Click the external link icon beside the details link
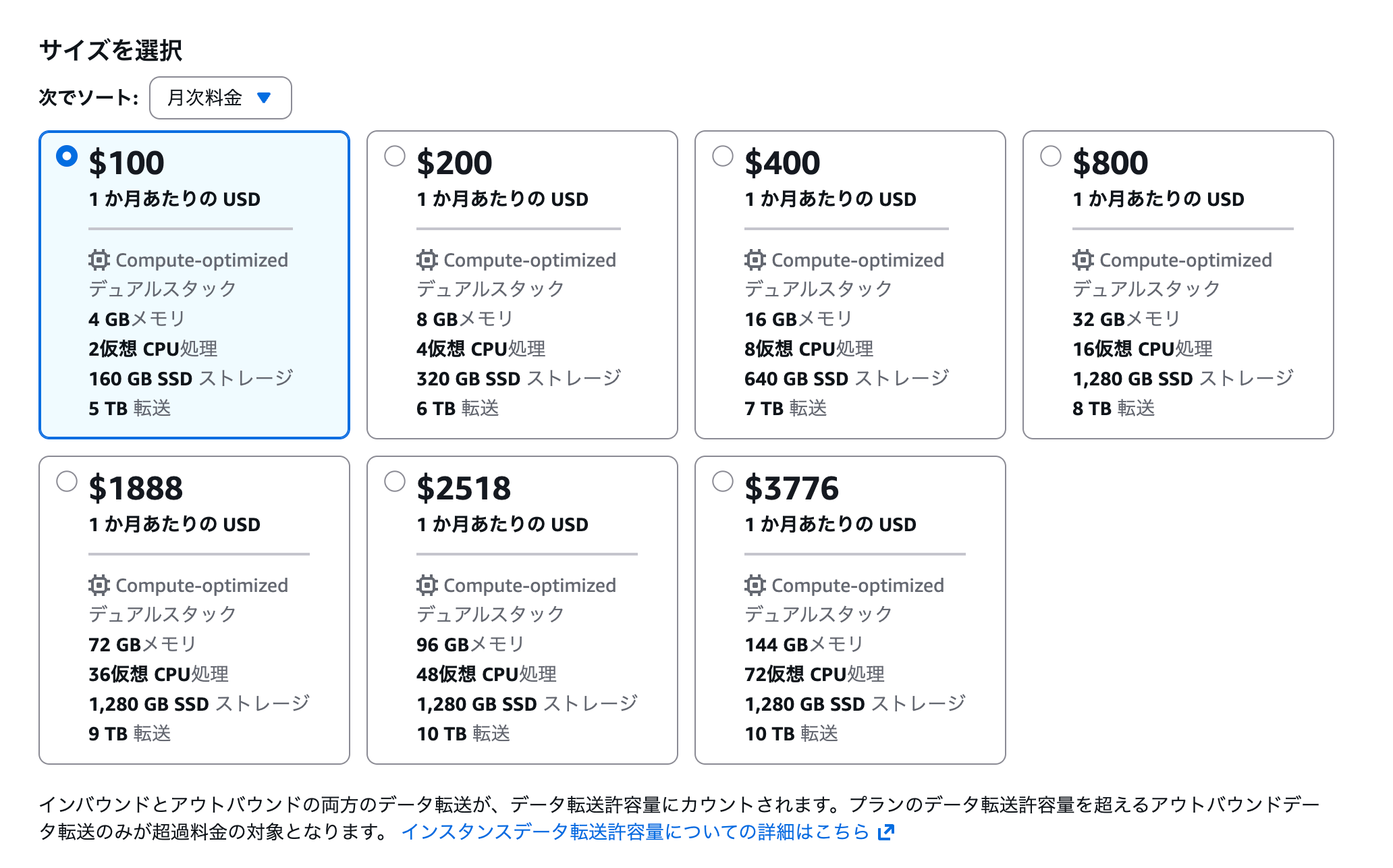Screen dimensions: 1393x868 click(x=885, y=832)
